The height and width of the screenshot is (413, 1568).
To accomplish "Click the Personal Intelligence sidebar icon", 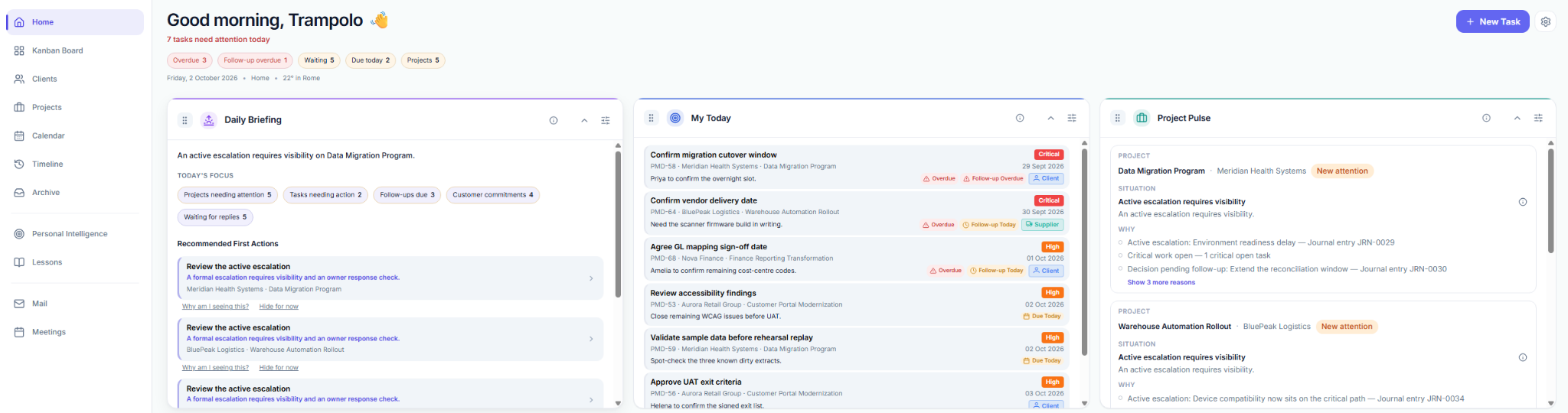I will (19, 234).
